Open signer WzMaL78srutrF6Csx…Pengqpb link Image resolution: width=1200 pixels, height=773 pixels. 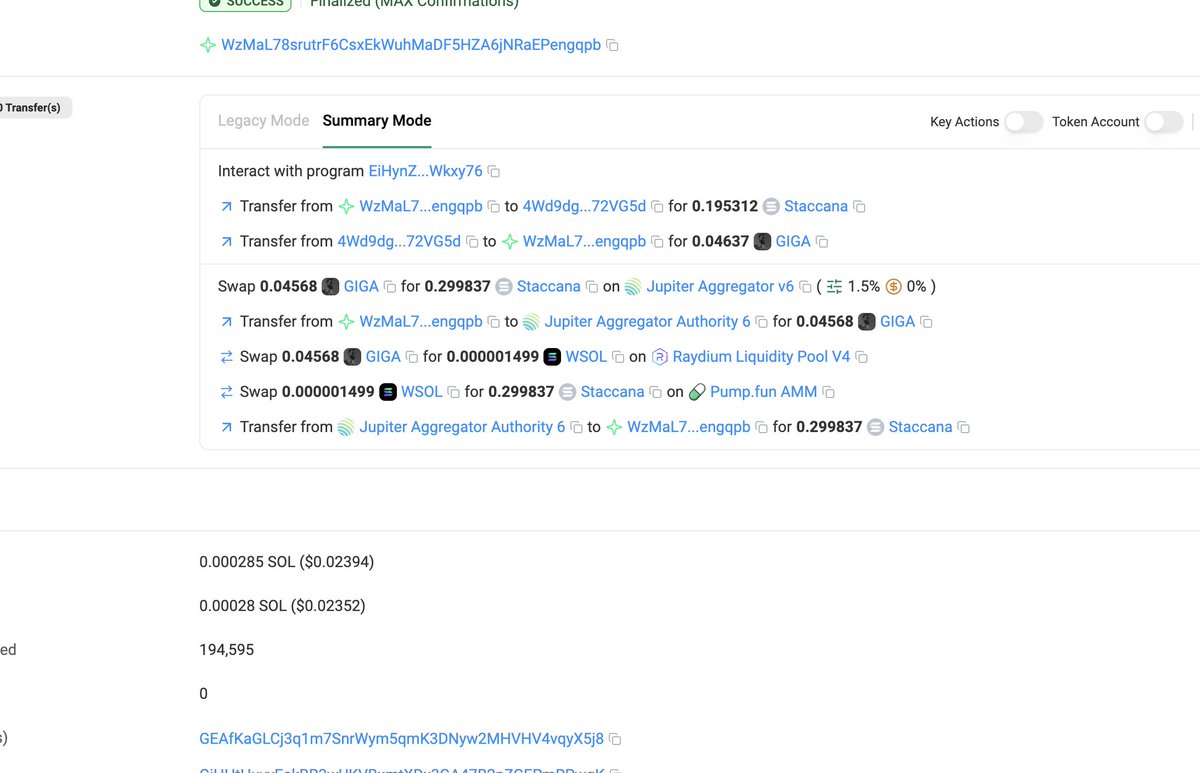point(411,45)
